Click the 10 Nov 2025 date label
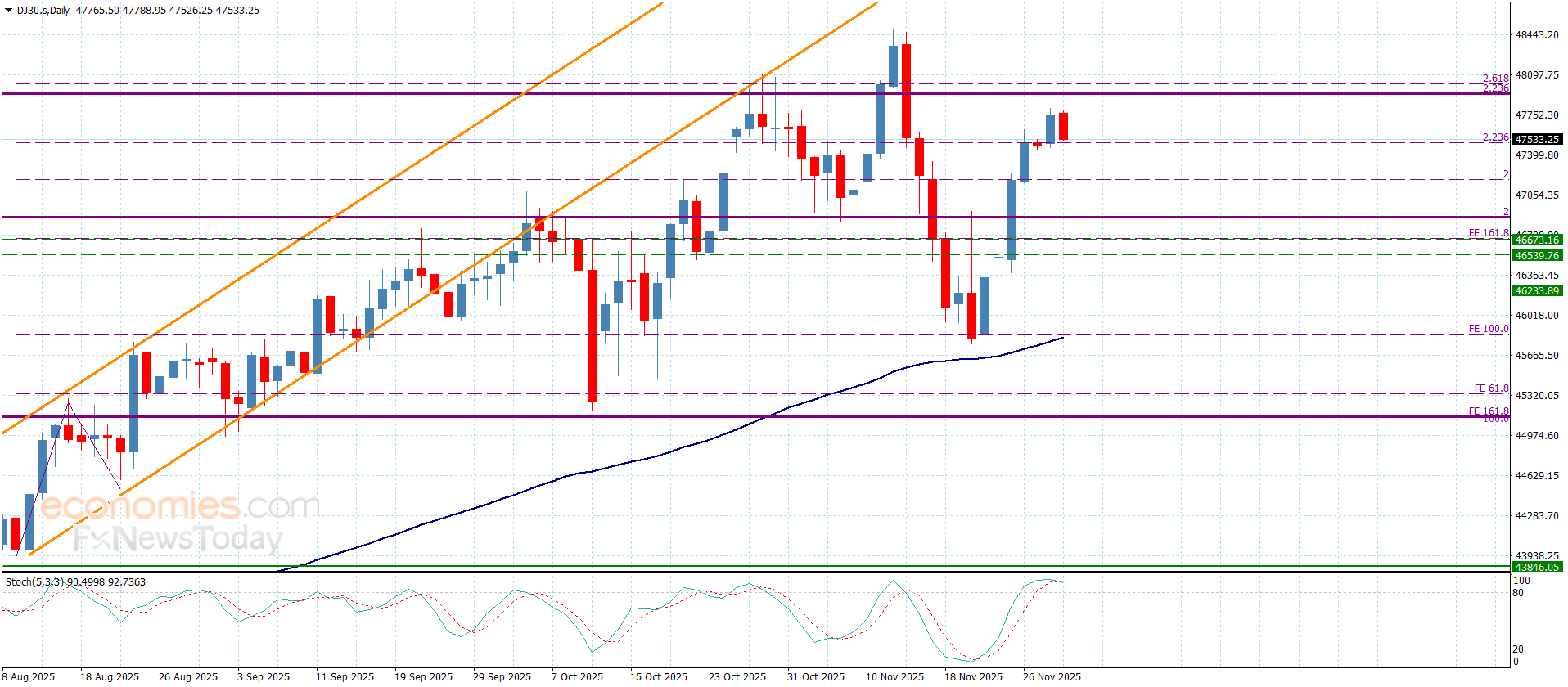This screenshot has width=1568, height=687. tap(894, 676)
